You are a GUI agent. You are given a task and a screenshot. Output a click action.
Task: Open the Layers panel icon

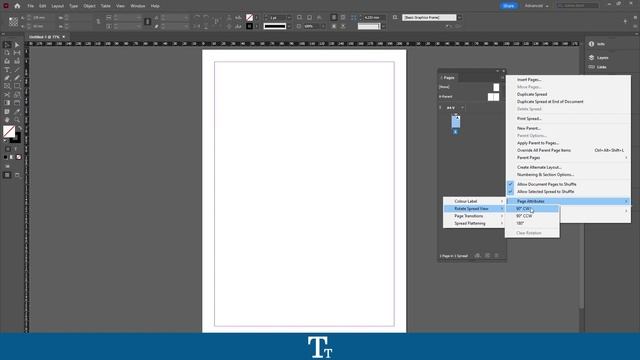[x=591, y=58]
